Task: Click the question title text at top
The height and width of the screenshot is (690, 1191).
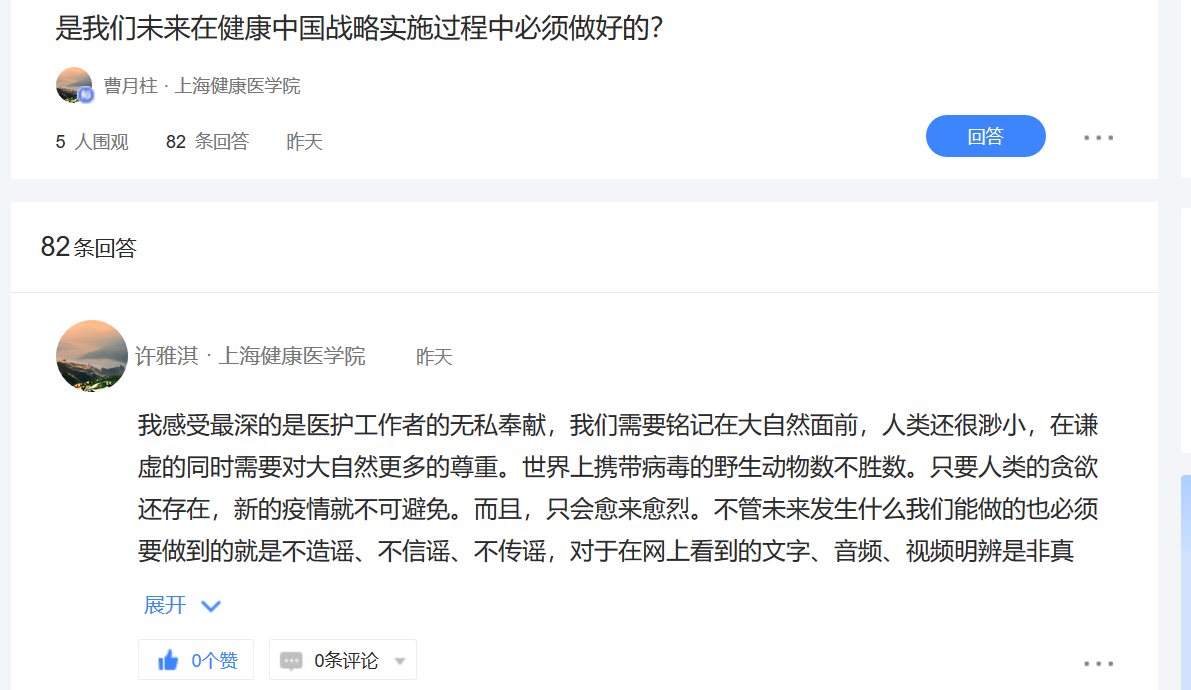Action: coord(360,27)
